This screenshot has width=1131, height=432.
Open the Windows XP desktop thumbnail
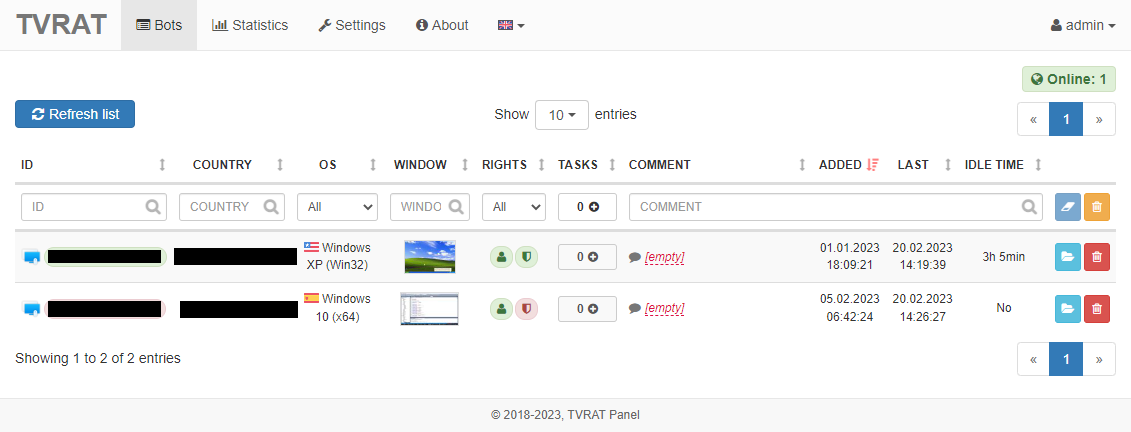430,257
